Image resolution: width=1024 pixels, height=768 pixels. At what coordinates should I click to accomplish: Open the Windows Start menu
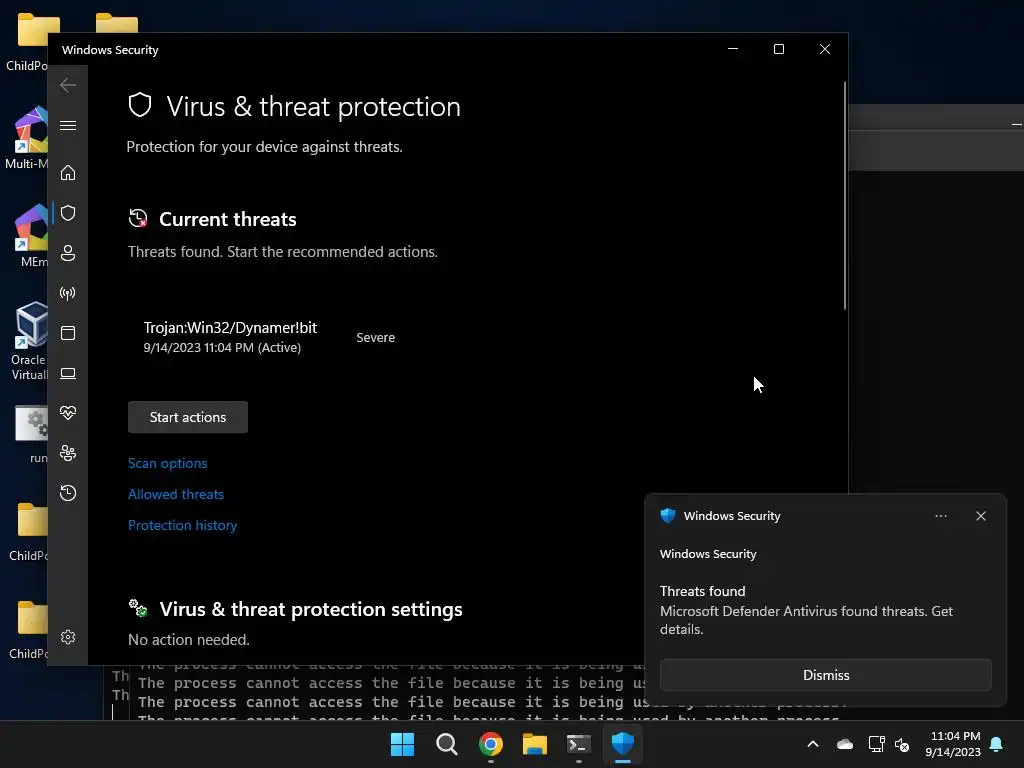[x=402, y=744]
